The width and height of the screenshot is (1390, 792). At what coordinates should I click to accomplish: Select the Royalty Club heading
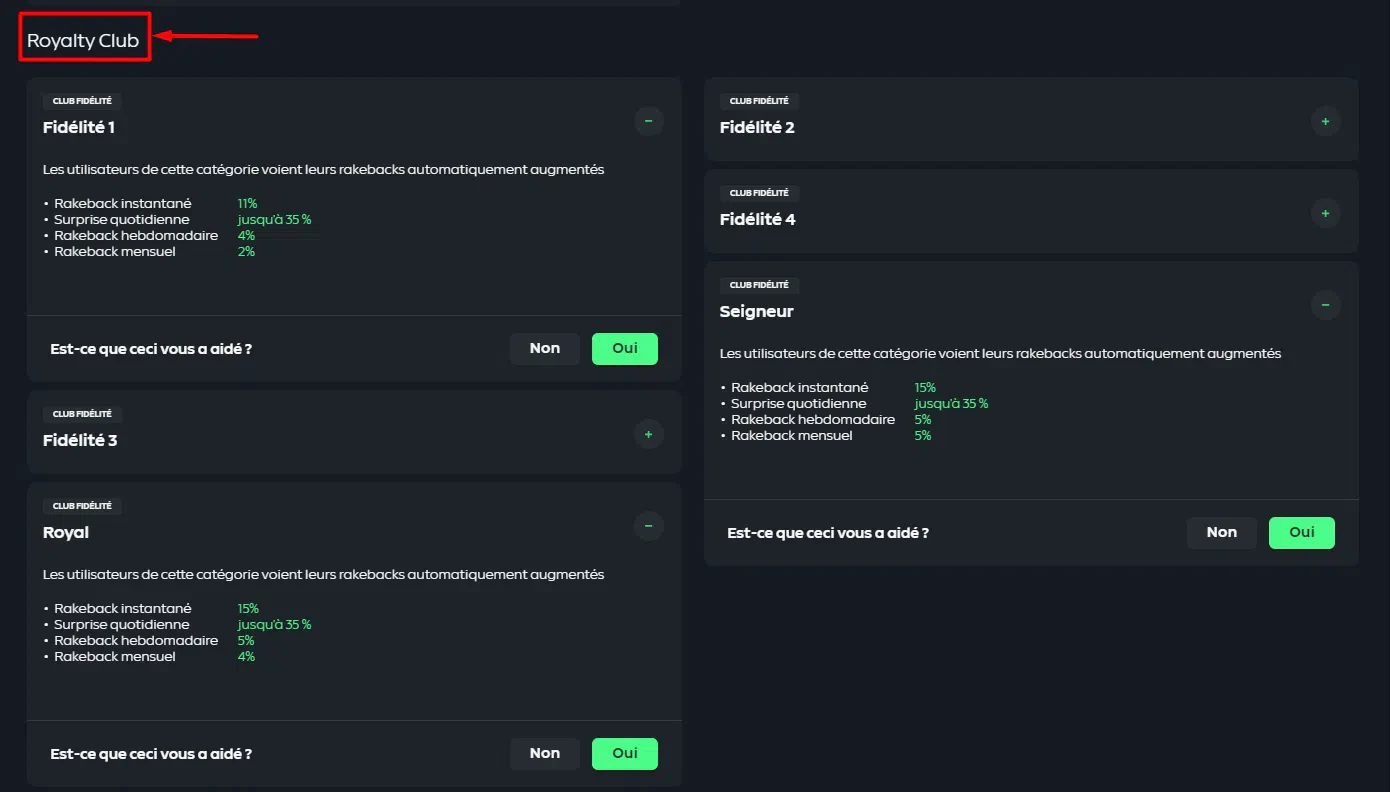[x=83, y=41]
